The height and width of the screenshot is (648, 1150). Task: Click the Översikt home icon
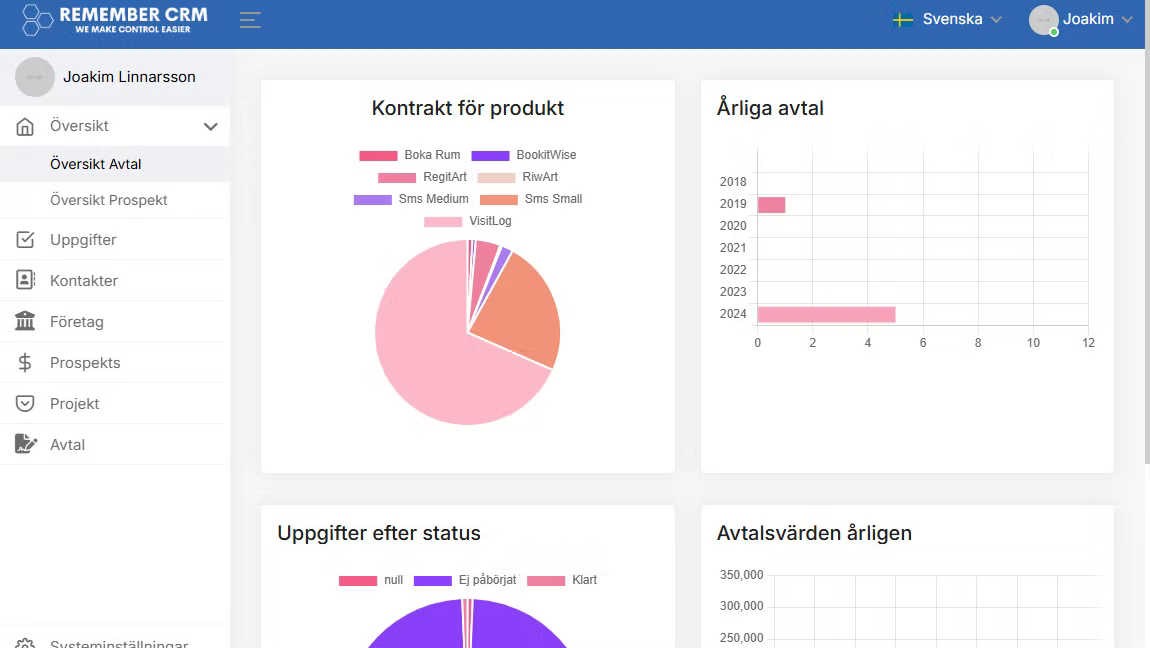[25, 126]
